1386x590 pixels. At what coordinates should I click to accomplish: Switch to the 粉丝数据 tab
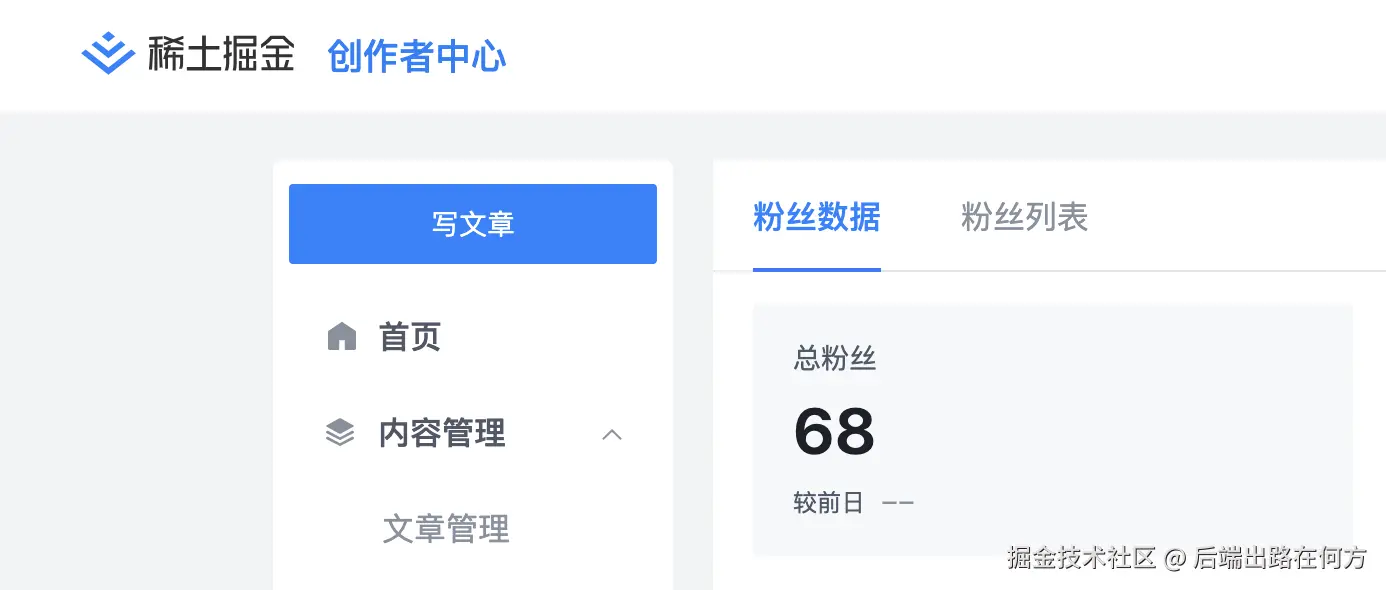coord(816,217)
